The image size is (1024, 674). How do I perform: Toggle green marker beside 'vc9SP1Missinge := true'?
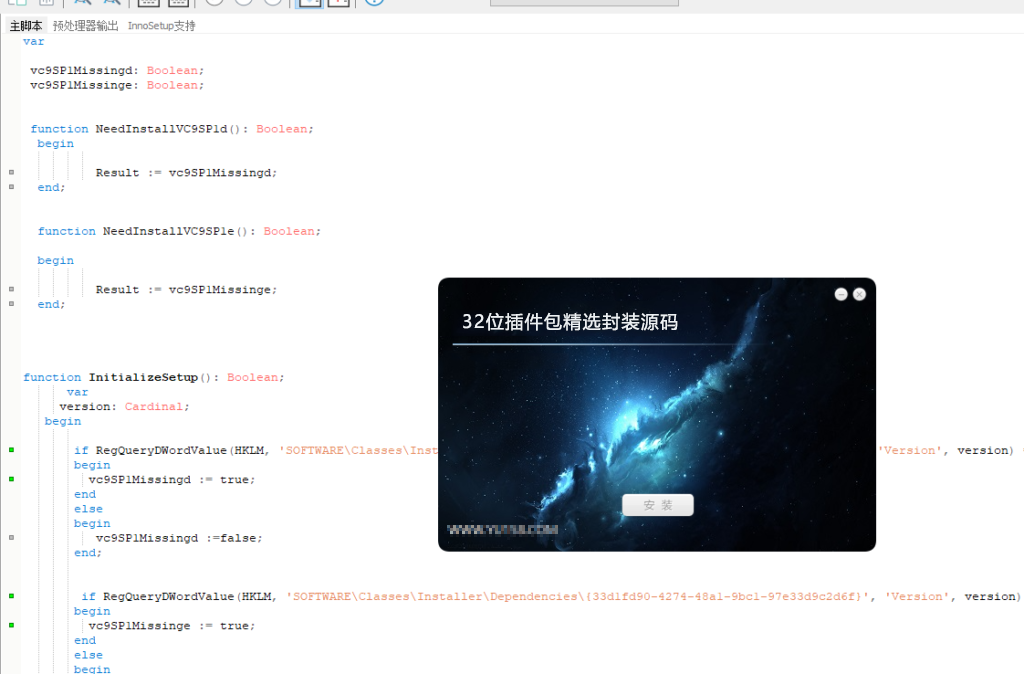click(11, 626)
